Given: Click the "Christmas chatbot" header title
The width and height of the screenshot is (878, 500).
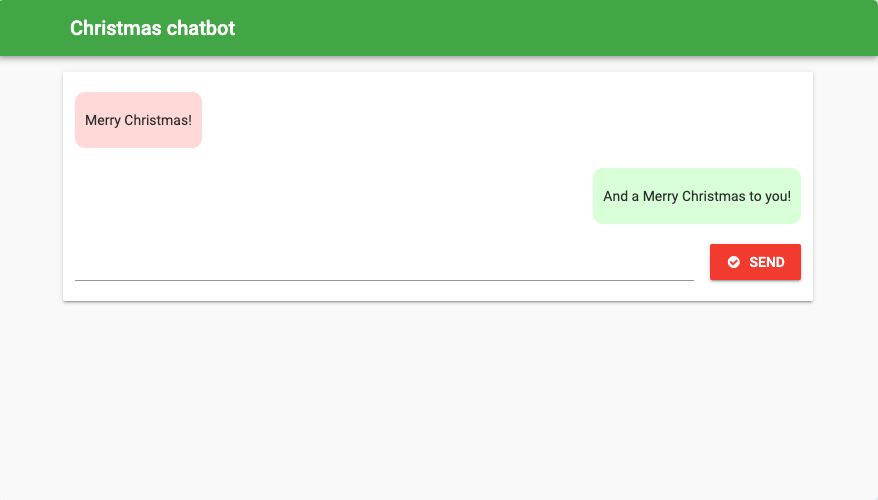Looking at the screenshot, I should click(x=152, y=28).
